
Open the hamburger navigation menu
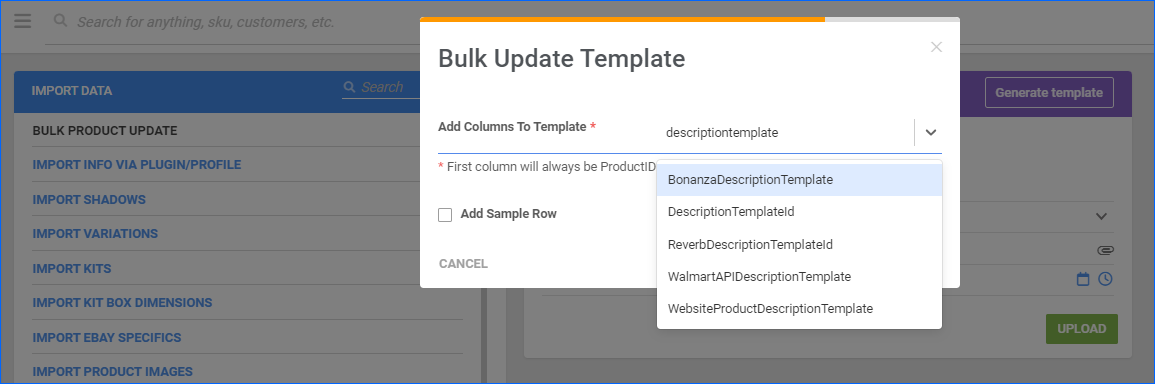point(23,21)
